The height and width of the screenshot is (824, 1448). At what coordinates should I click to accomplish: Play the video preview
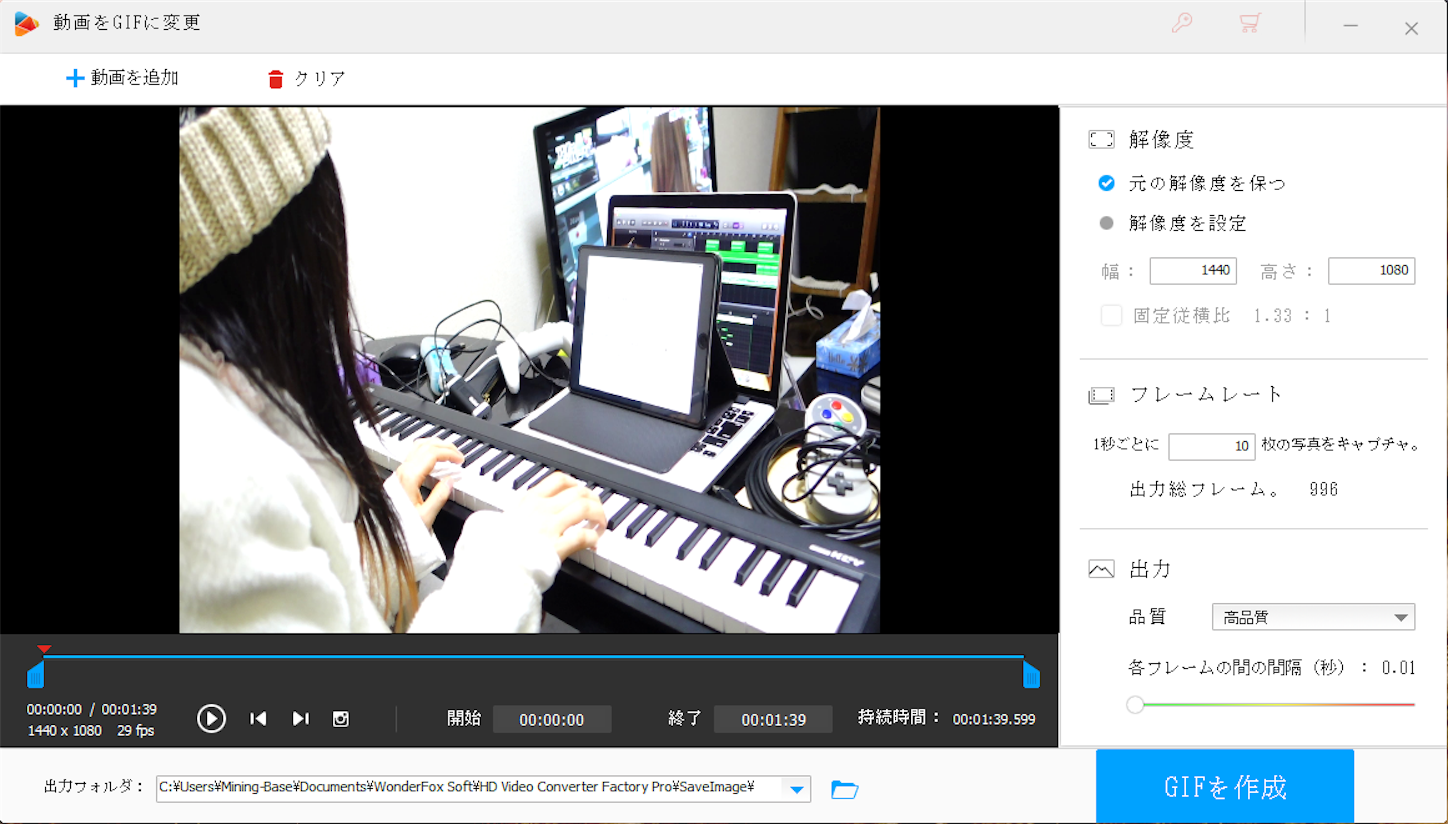click(x=211, y=718)
